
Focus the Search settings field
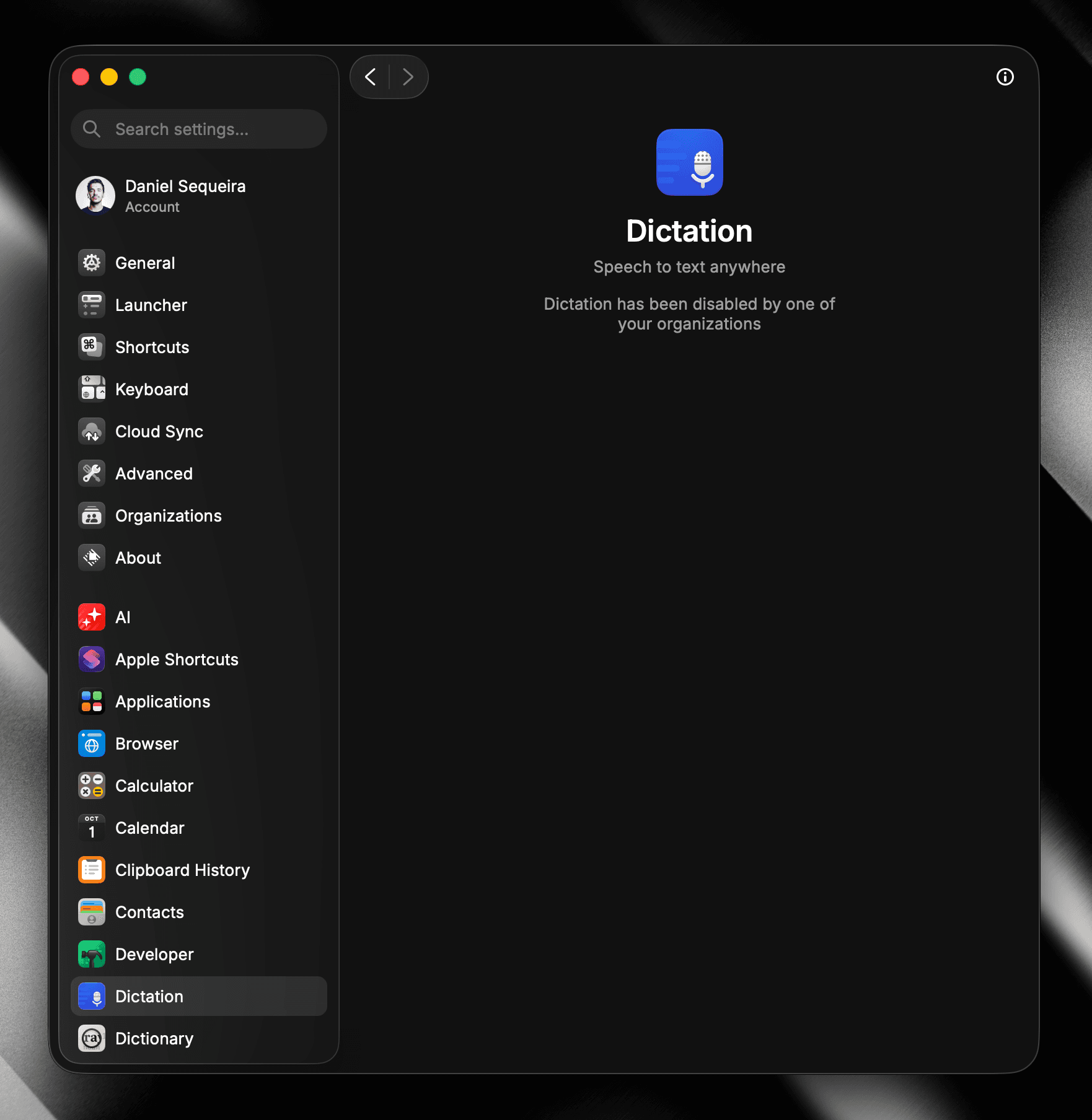[x=199, y=129]
